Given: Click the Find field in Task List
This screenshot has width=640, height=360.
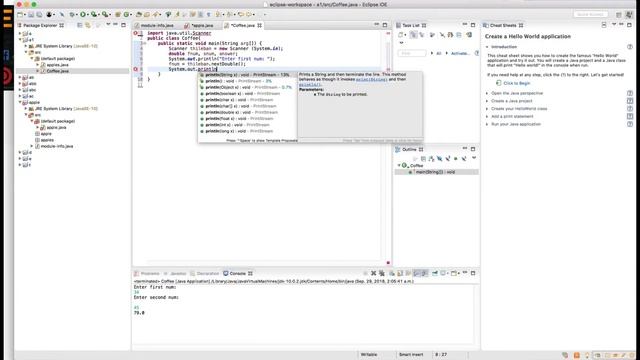Looking at the screenshot, I should click(x=411, y=53).
